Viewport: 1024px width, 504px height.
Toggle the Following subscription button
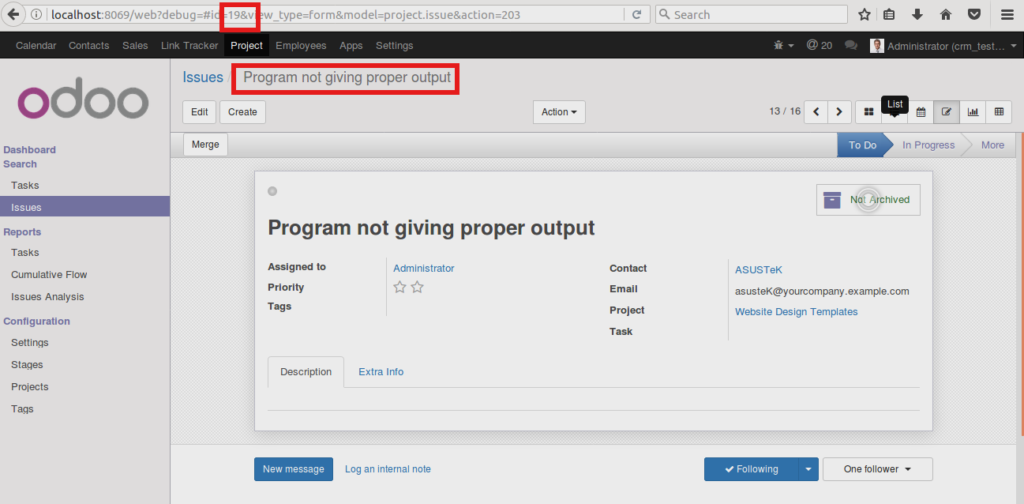[750, 469]
